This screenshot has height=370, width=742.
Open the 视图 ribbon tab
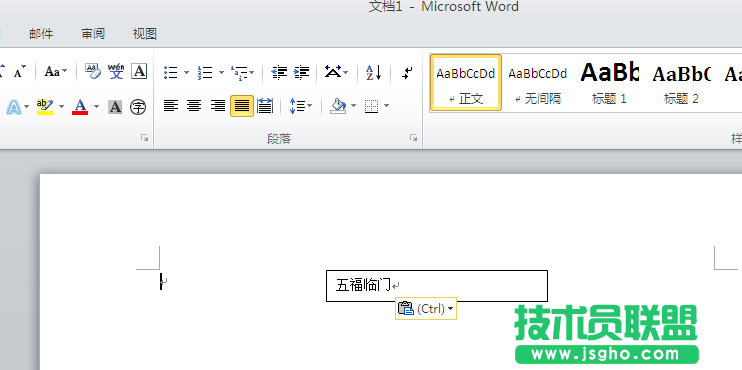[144, 34]
